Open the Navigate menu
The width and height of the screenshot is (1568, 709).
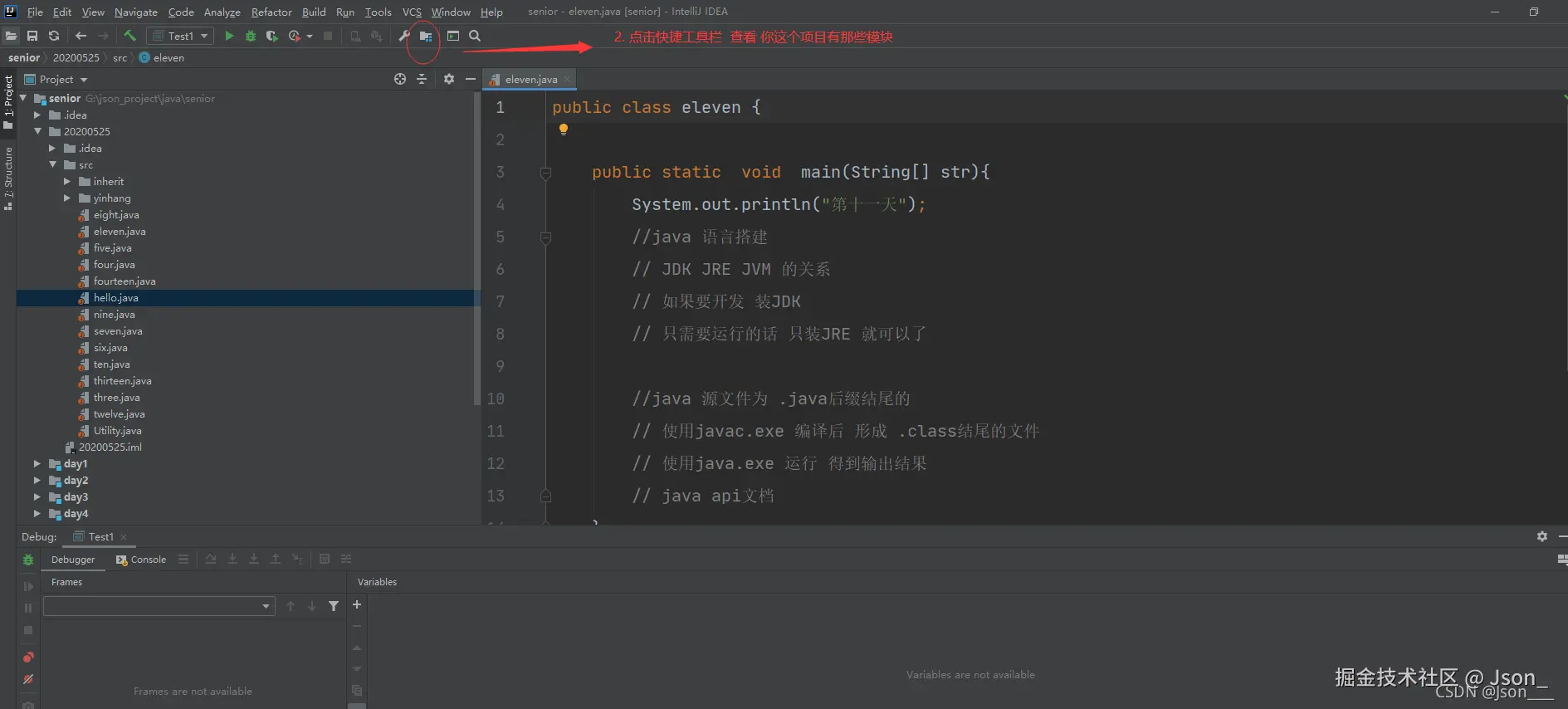pos(136,12)
